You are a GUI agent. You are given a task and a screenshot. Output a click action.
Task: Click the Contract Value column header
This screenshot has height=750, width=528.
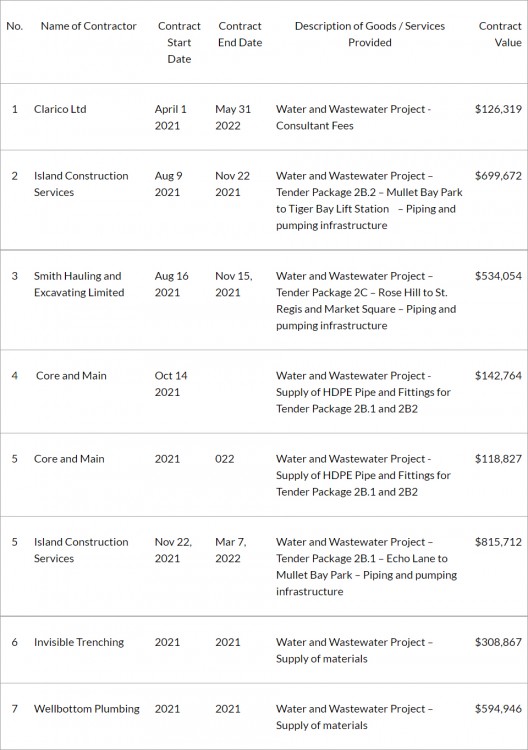coord(500,34)
